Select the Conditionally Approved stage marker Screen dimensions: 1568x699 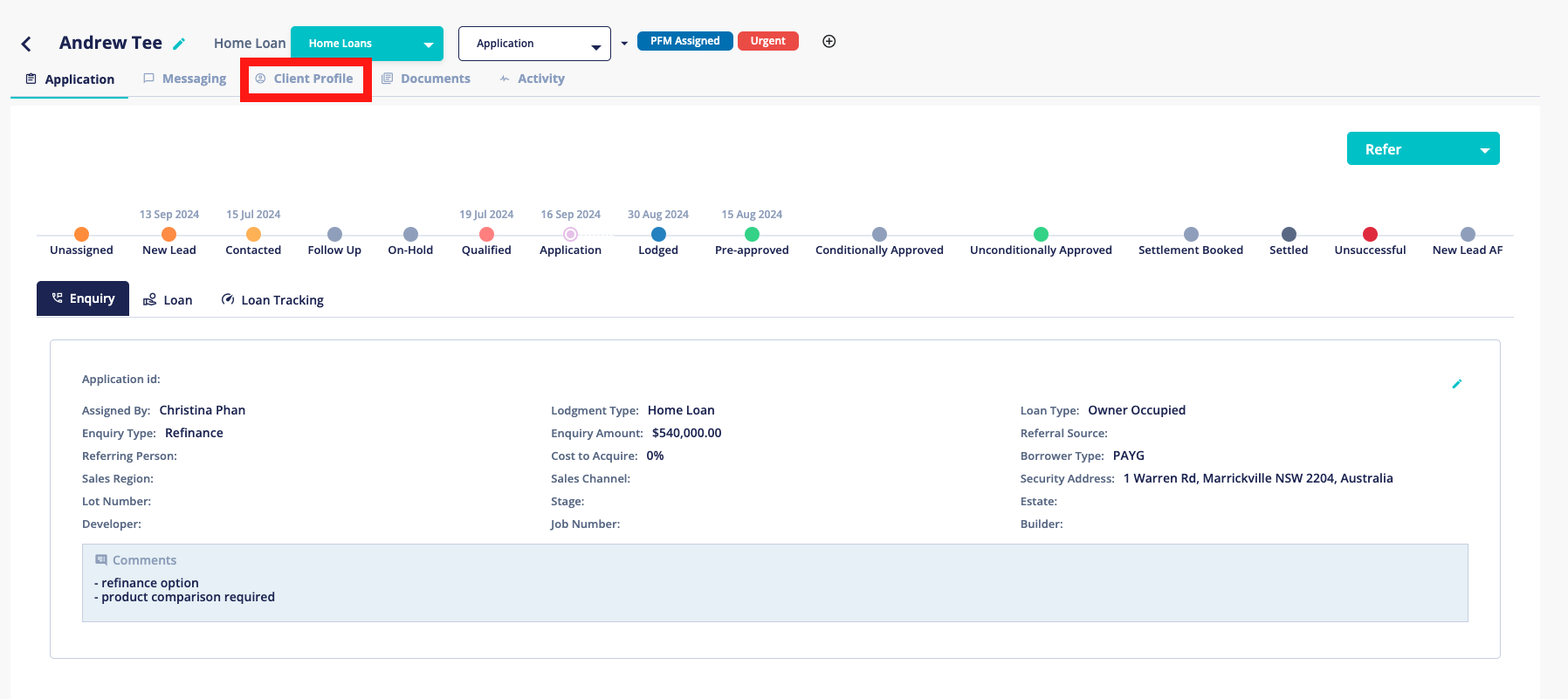(x=879, y=234)
